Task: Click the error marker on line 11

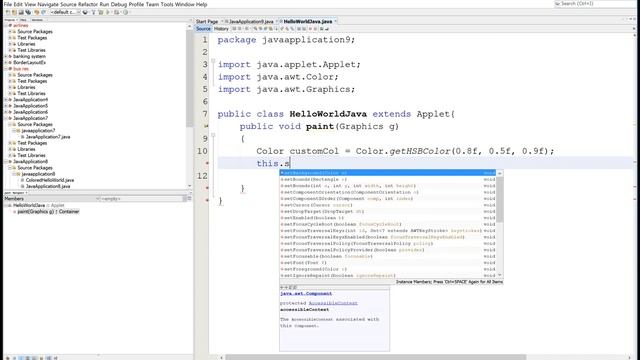Action: click(207, 163)
